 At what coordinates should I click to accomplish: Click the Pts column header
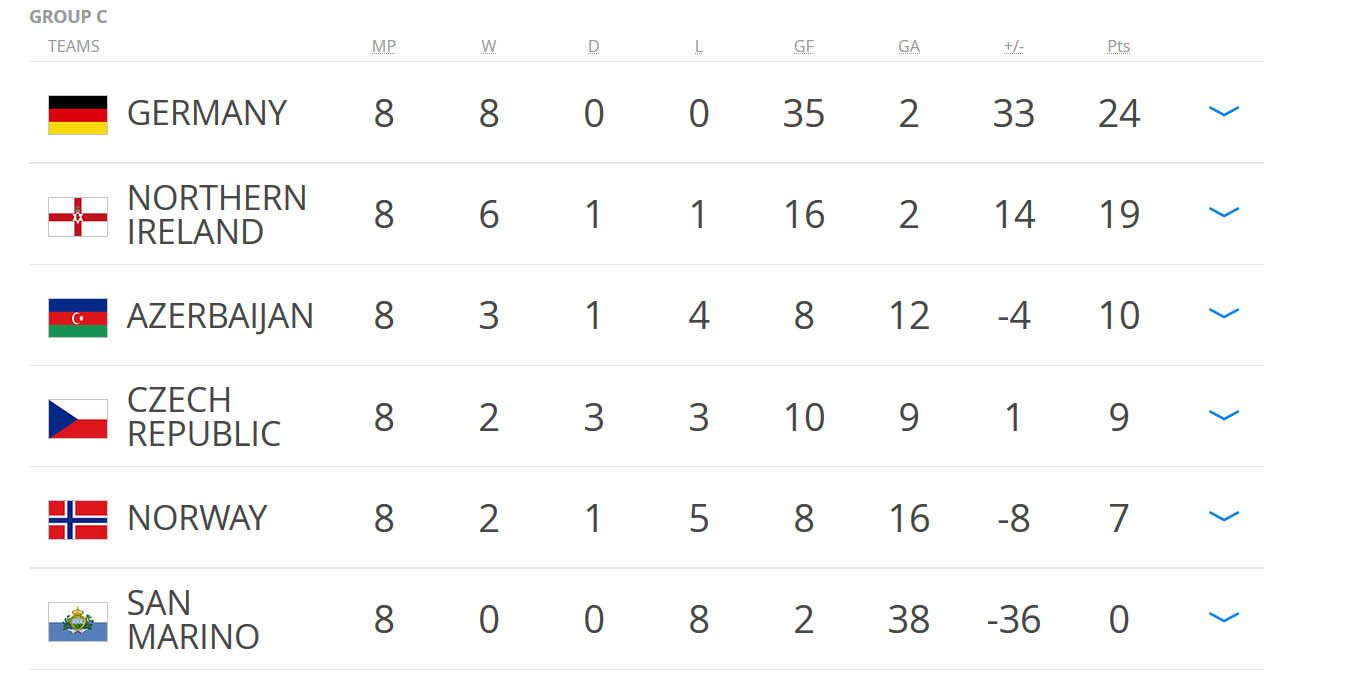point(1118,46)
